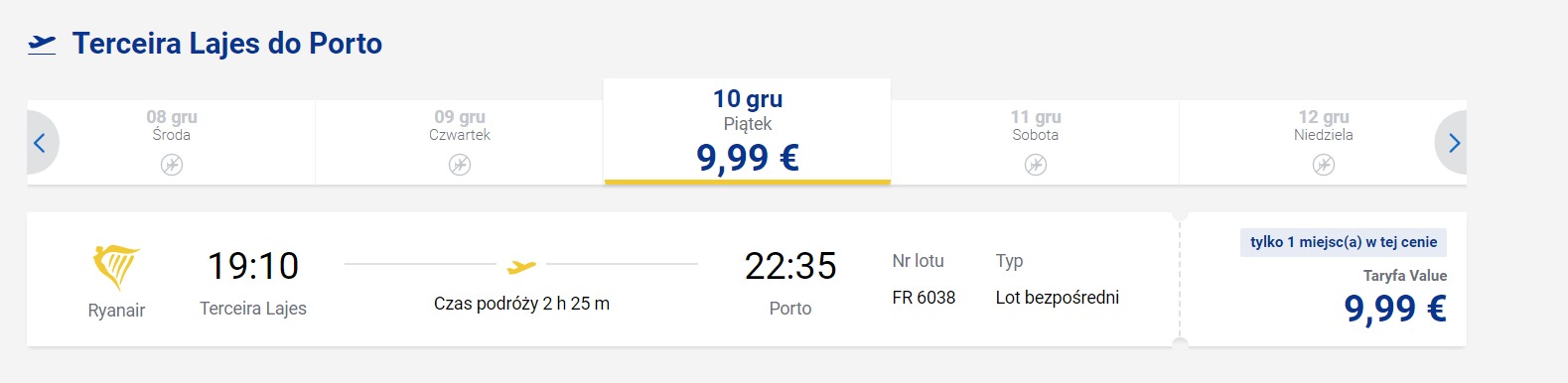This screenshot has width=1568, height=383.
Task: Click the Ryanair harp logo
Action: [x=116, y=267]
